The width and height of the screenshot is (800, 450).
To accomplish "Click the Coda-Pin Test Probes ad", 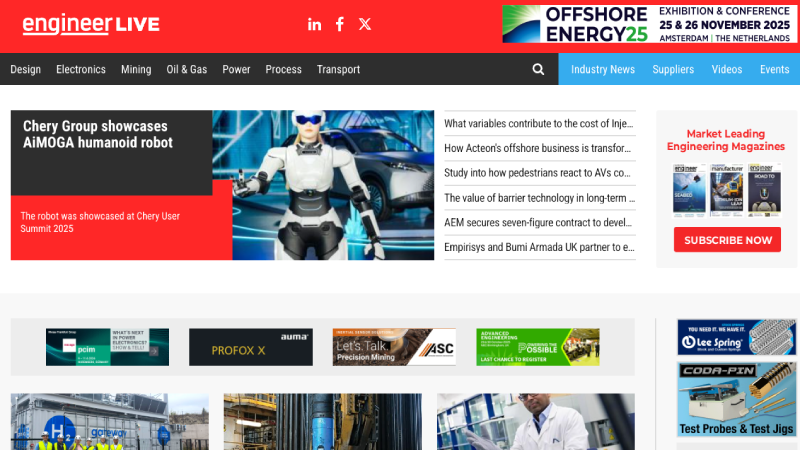I will pyautogui.click(x=736, y=399).
